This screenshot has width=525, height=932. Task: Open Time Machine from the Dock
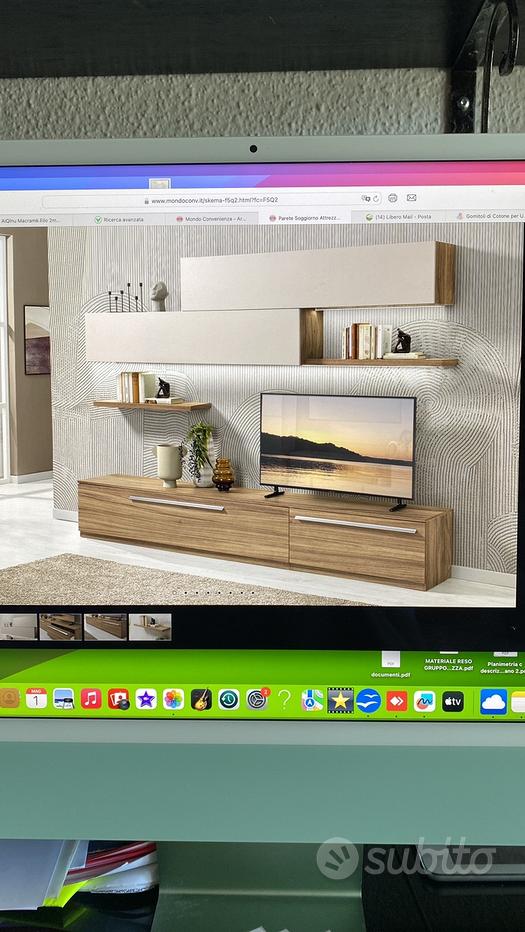coord(229,700)
